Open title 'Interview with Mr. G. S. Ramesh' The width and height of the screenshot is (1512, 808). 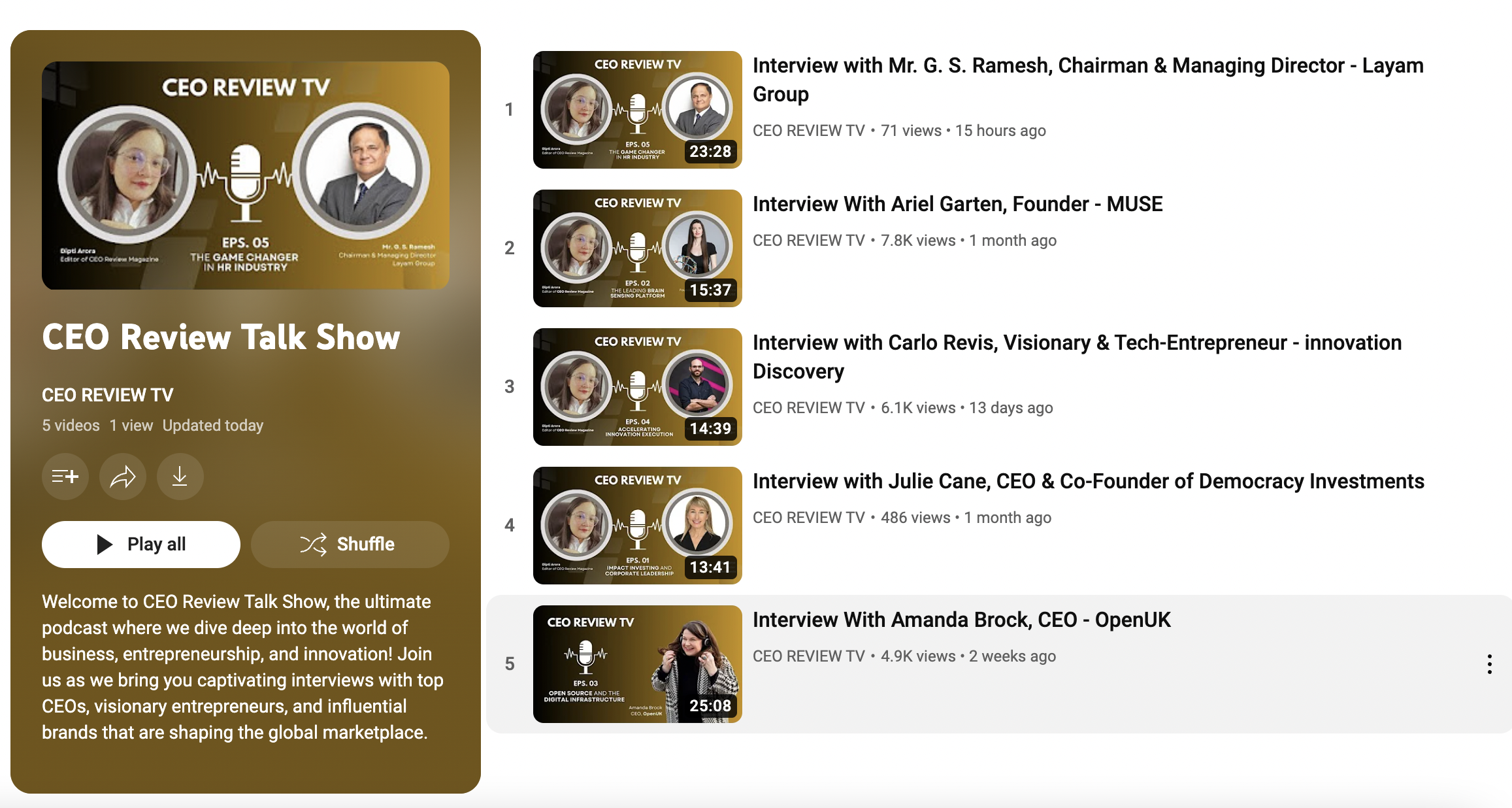(x=1088, y=80)
